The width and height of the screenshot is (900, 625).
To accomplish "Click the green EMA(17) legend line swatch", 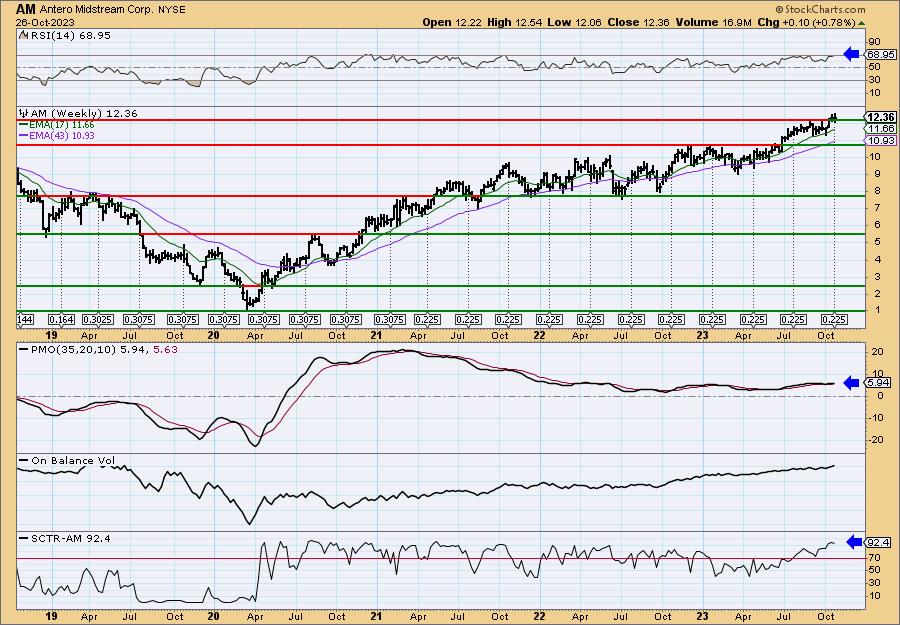I will (x=24, y=125).
